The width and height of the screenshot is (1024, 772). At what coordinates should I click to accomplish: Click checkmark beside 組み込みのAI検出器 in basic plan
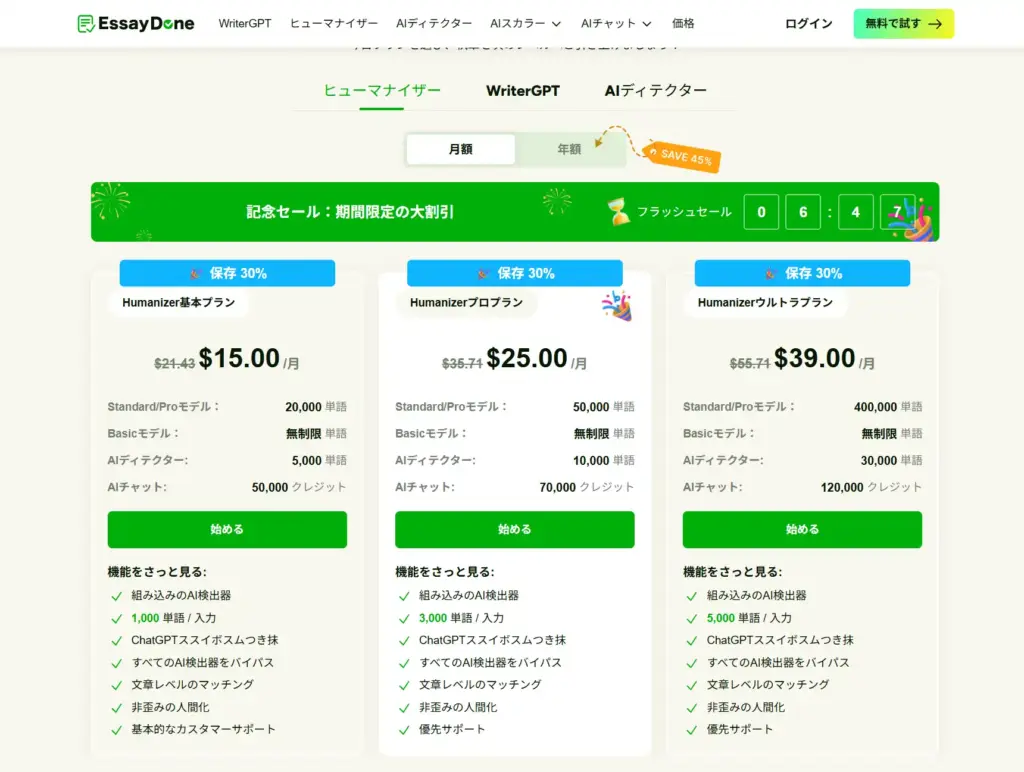pos(117,596)
